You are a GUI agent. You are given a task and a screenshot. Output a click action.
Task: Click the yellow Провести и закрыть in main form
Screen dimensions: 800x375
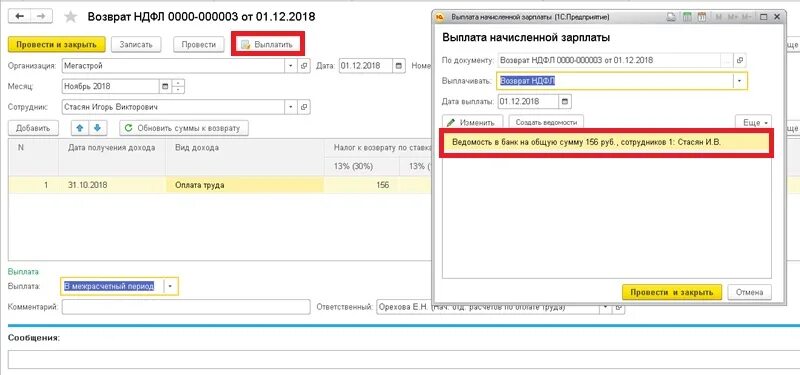57,44
